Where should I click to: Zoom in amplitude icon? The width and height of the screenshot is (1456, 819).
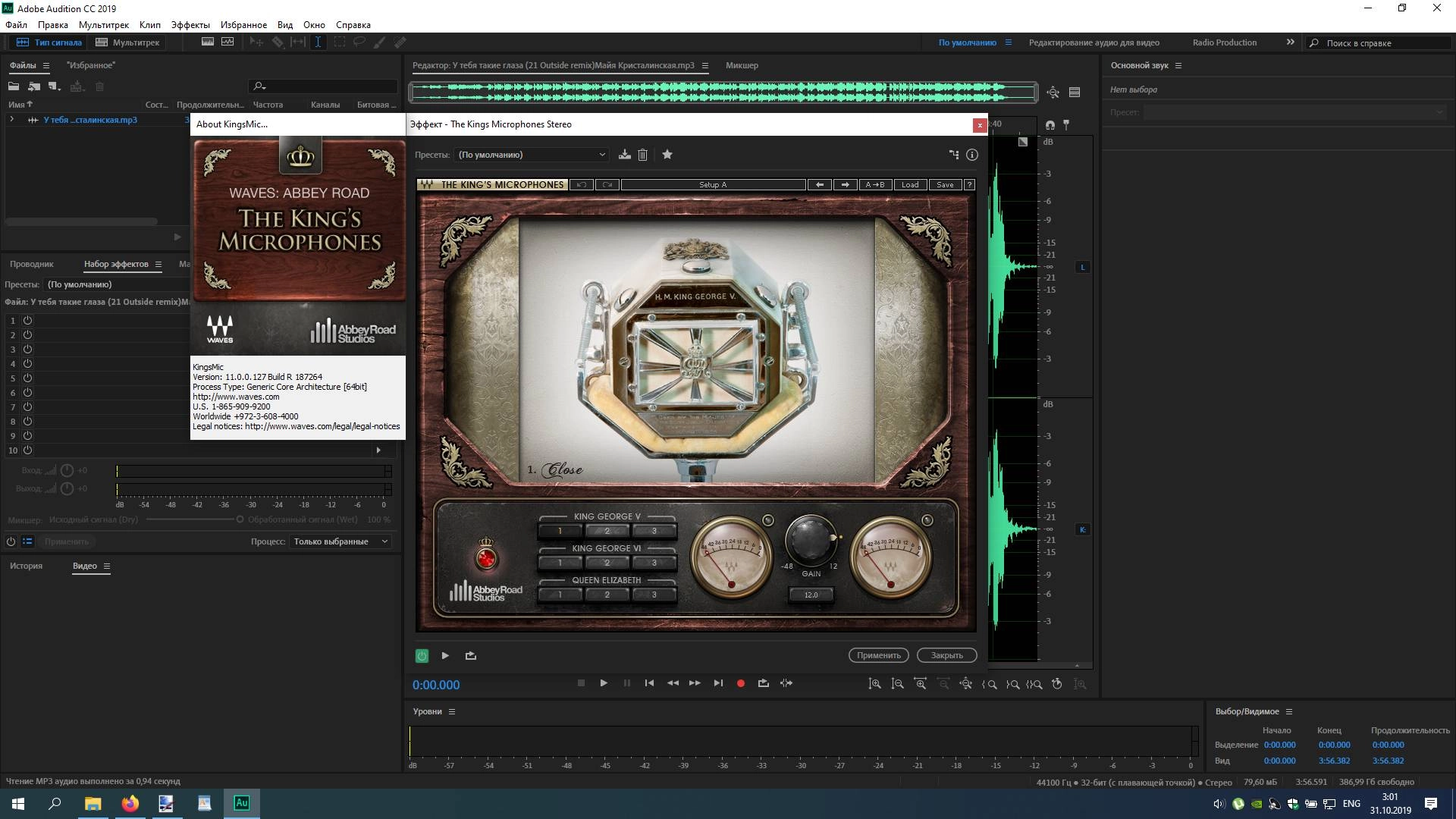click(874, 684)
